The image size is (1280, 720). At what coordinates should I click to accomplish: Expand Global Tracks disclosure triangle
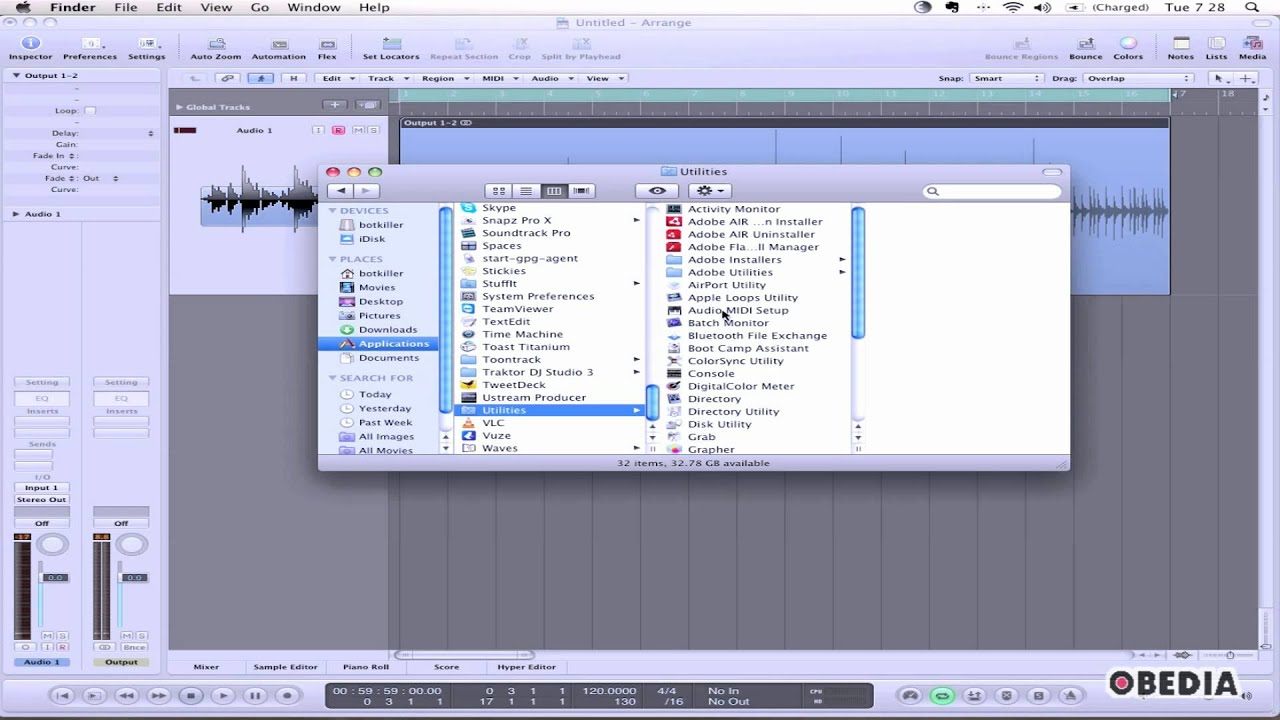click(x=179, y=107)
